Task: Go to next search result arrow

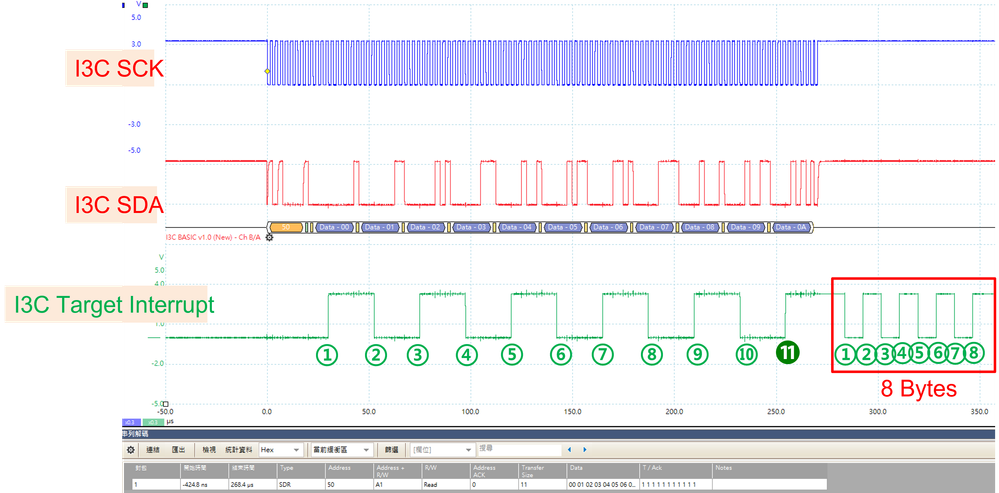Action: tap(585, 450)
